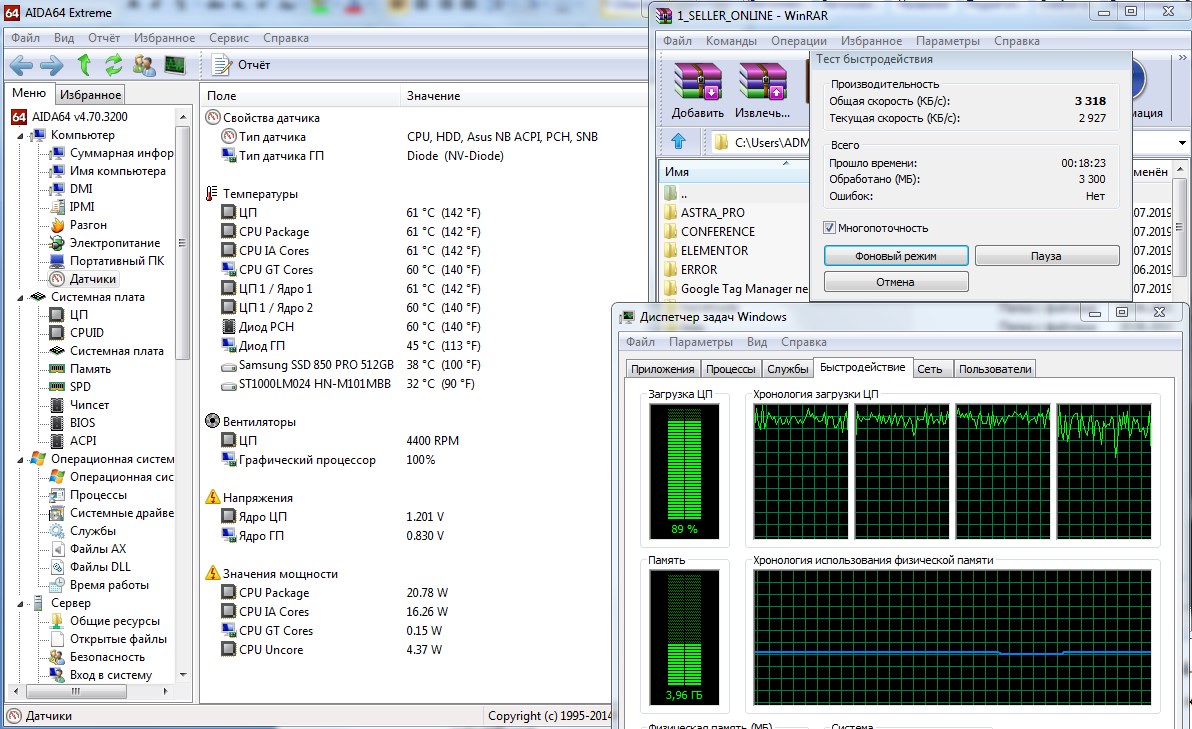This screenshot has height=729, width=1192.
Task: Open Время работы in the tree
Action: [x=109, y=585]
